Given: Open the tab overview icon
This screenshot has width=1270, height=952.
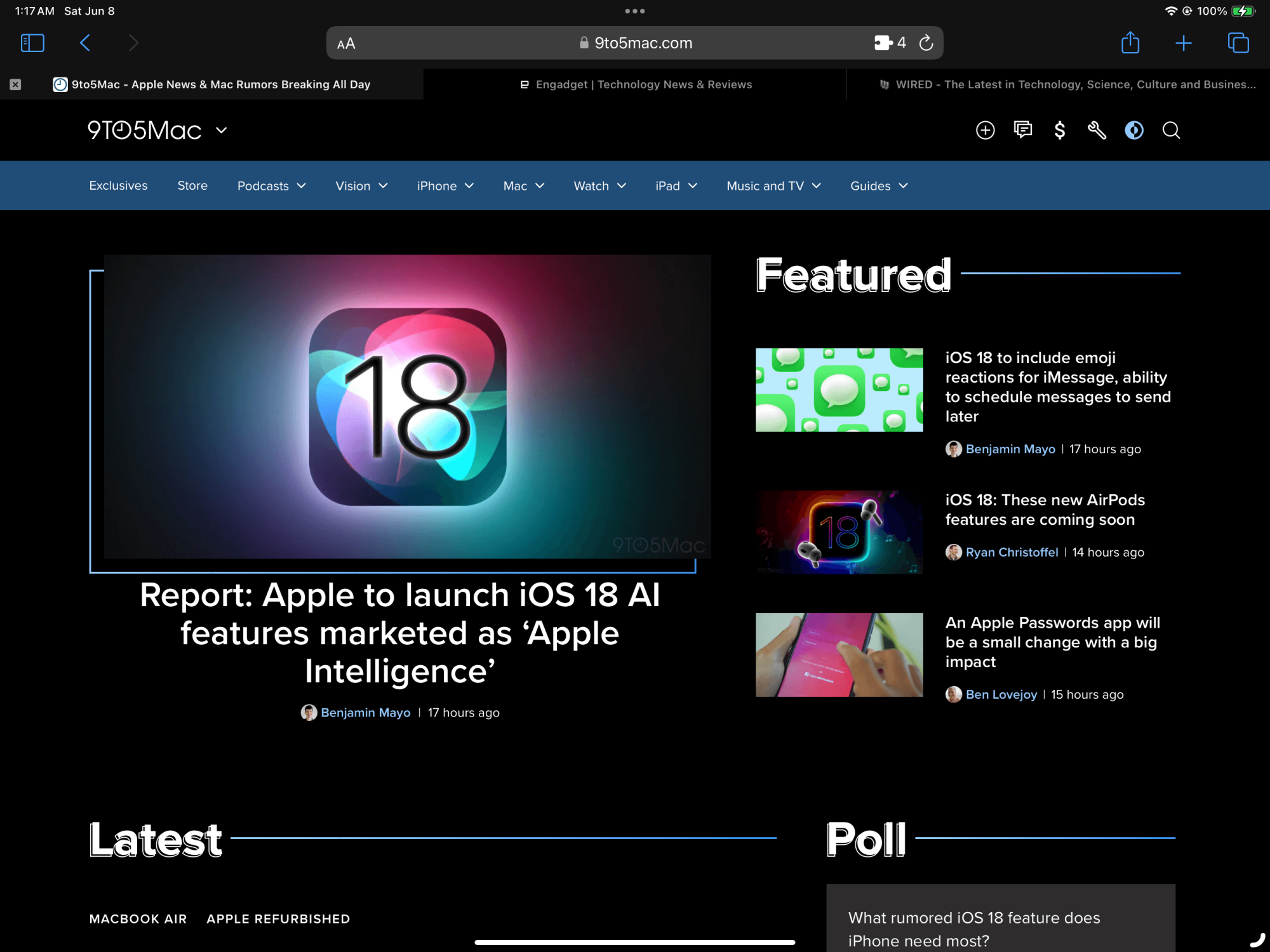Looking at the screenshot, I should [1238, 43].
